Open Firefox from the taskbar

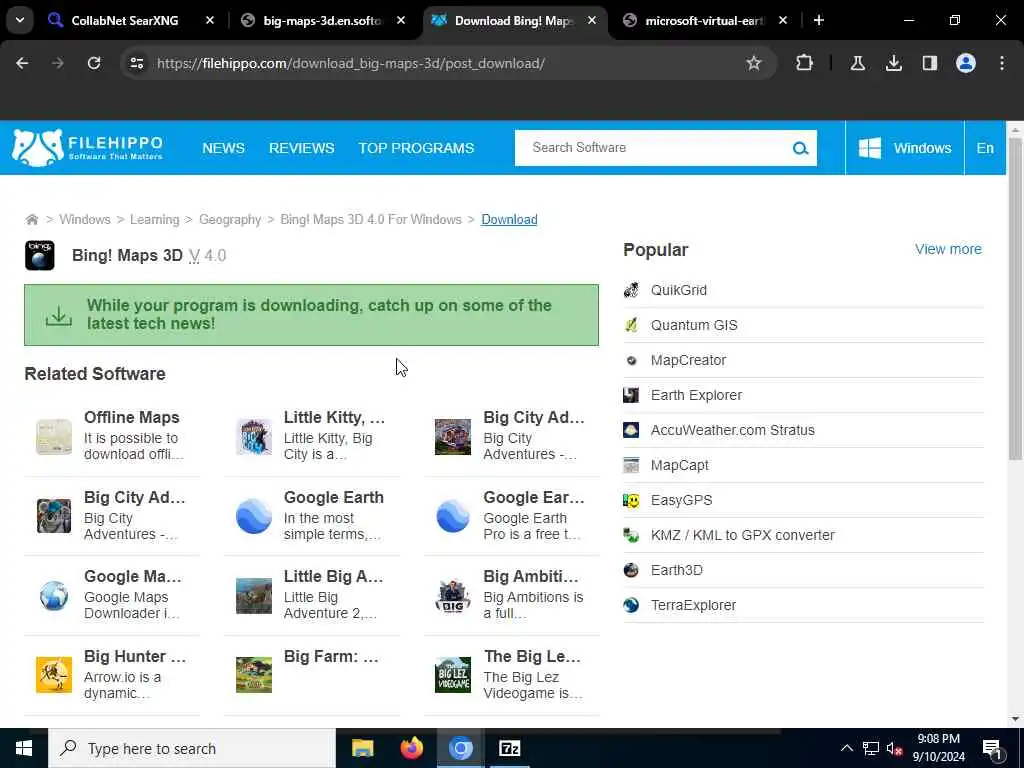point(411,748)
